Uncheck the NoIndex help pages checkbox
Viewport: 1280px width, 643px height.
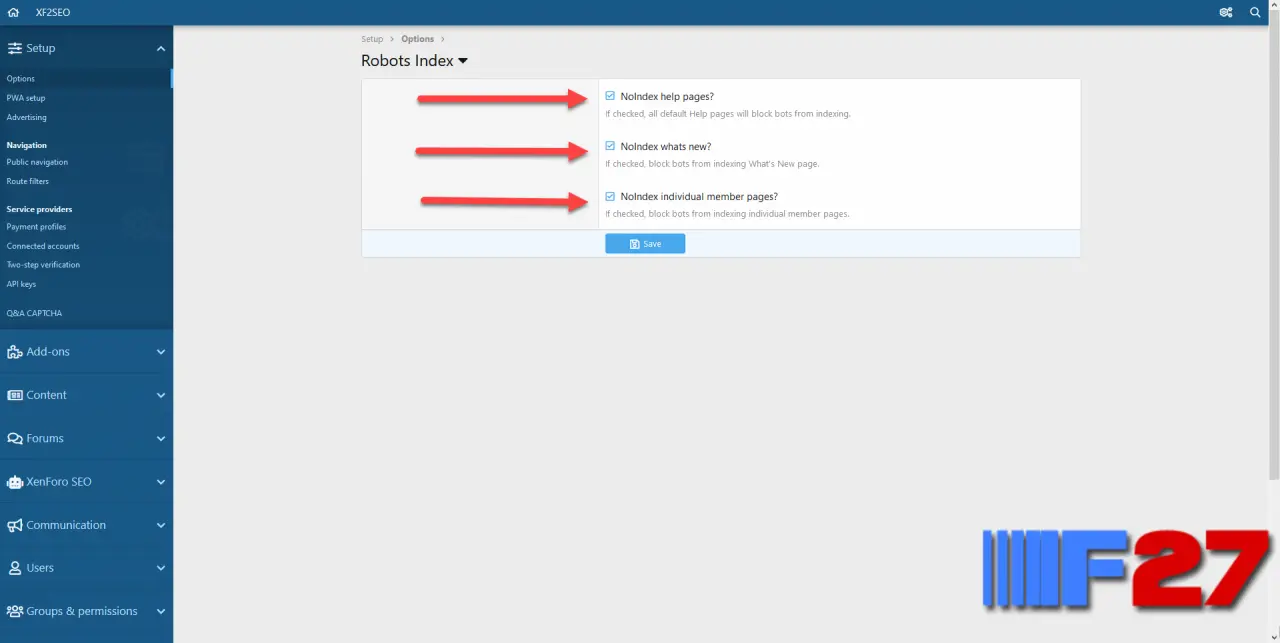610,96
